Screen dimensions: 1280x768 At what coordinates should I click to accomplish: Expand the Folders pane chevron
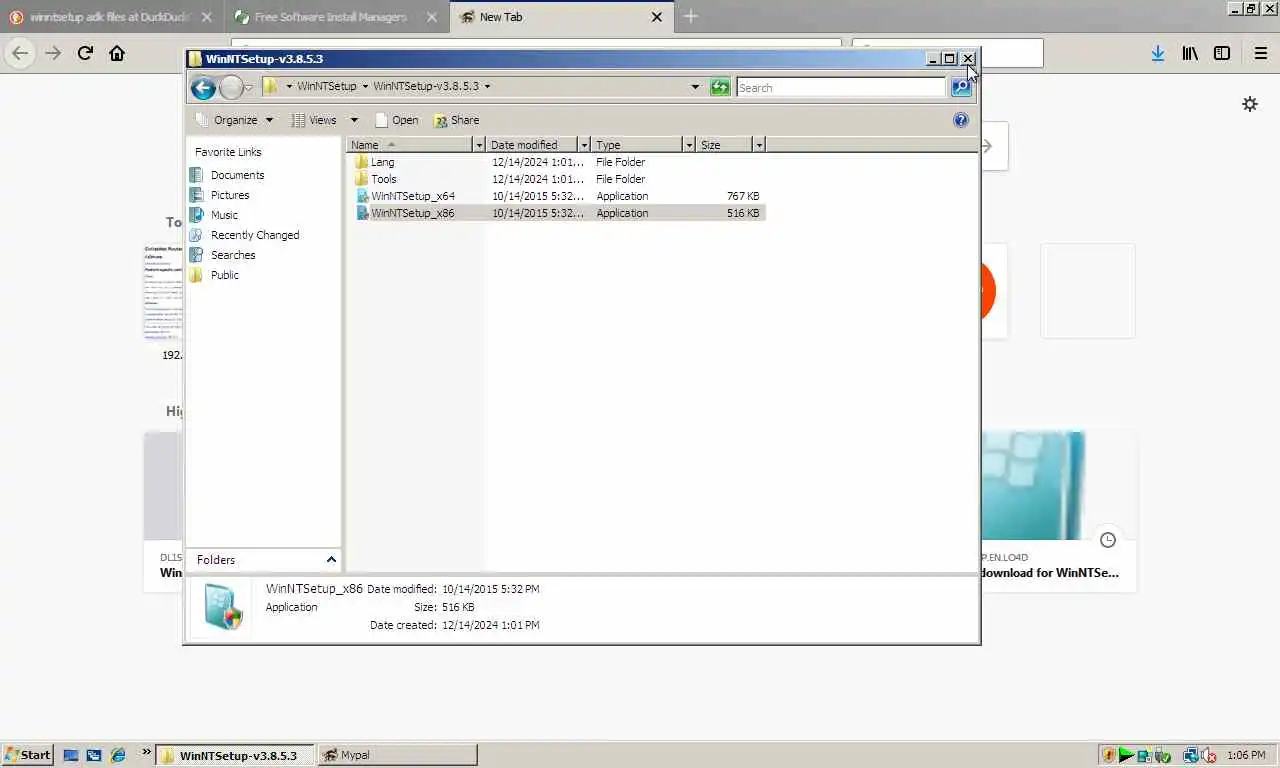coord(331,560)
